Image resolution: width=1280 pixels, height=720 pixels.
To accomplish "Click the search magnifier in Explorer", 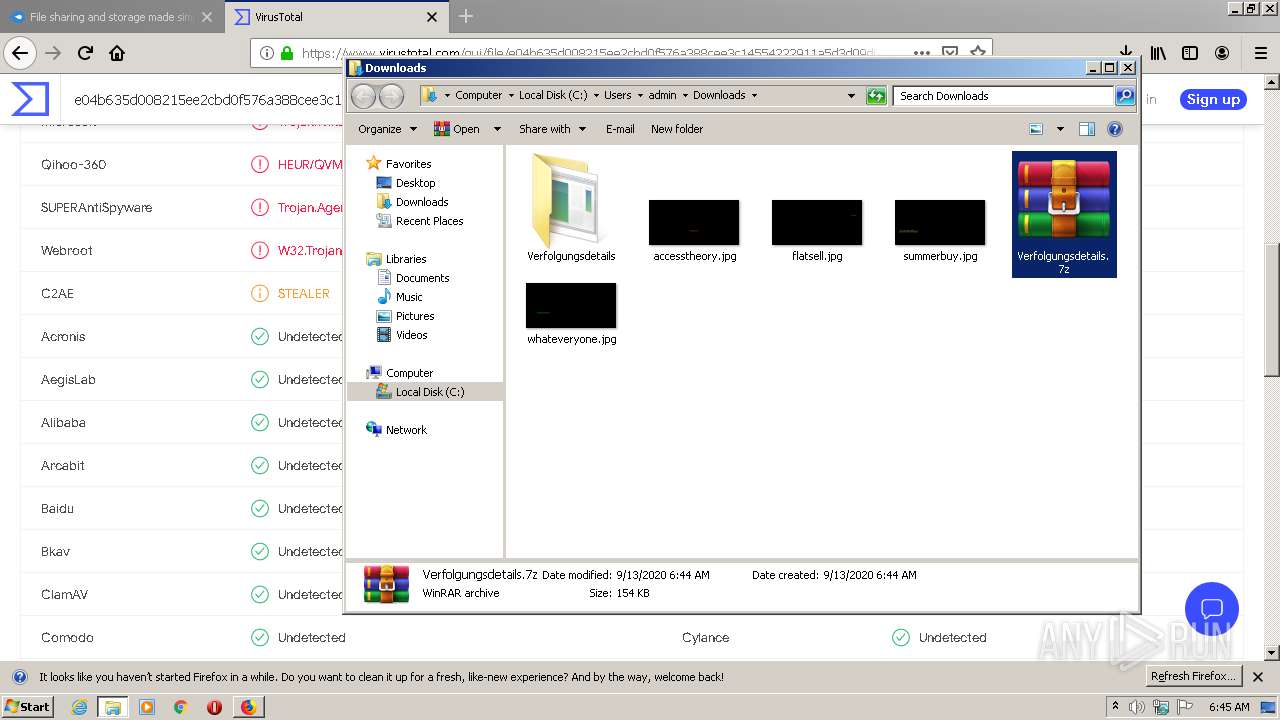I will click(1125, 96).
